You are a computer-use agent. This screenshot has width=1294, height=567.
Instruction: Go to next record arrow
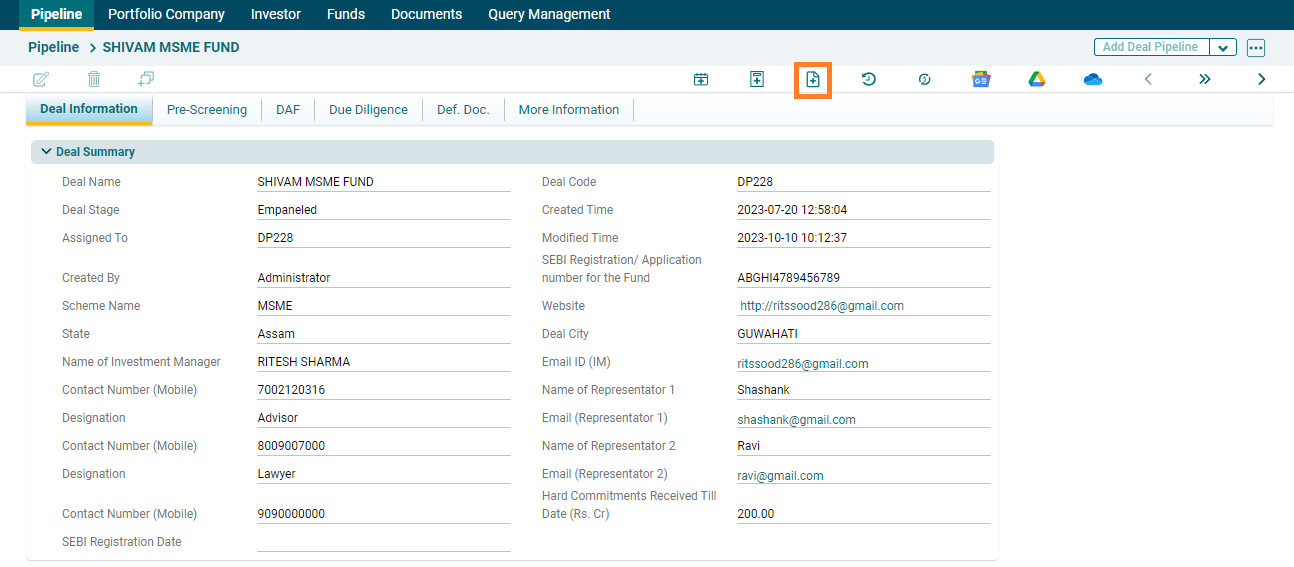[x=1261, y=79]
